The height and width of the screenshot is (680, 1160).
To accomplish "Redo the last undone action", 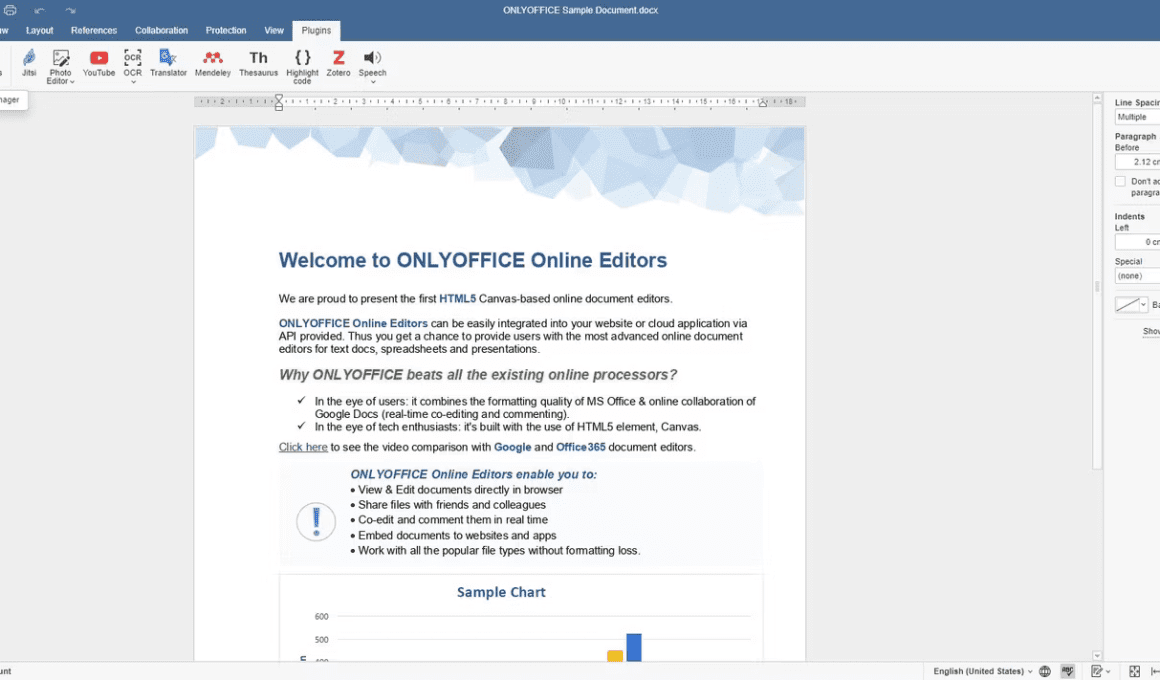I will [x=70, y=10].
